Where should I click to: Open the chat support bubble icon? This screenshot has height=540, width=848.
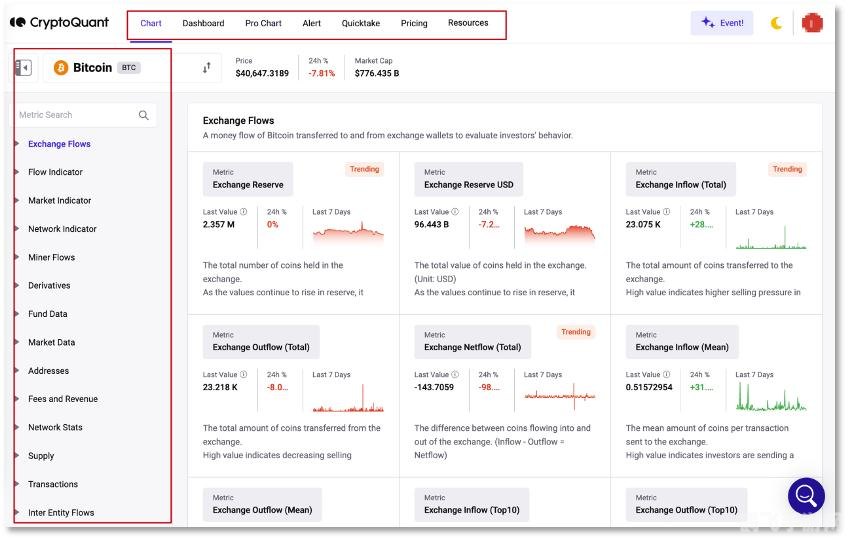coord(805,495)
